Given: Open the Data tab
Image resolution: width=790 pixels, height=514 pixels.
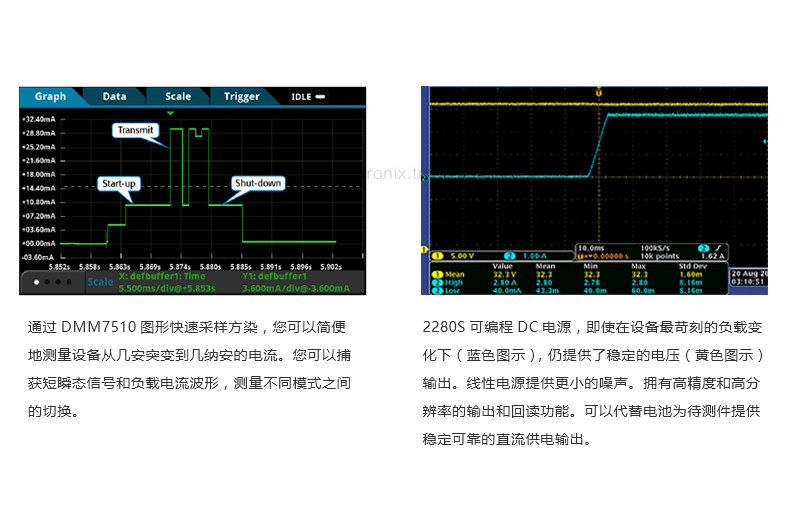Looking at the screenshot, I should point(114,97).
